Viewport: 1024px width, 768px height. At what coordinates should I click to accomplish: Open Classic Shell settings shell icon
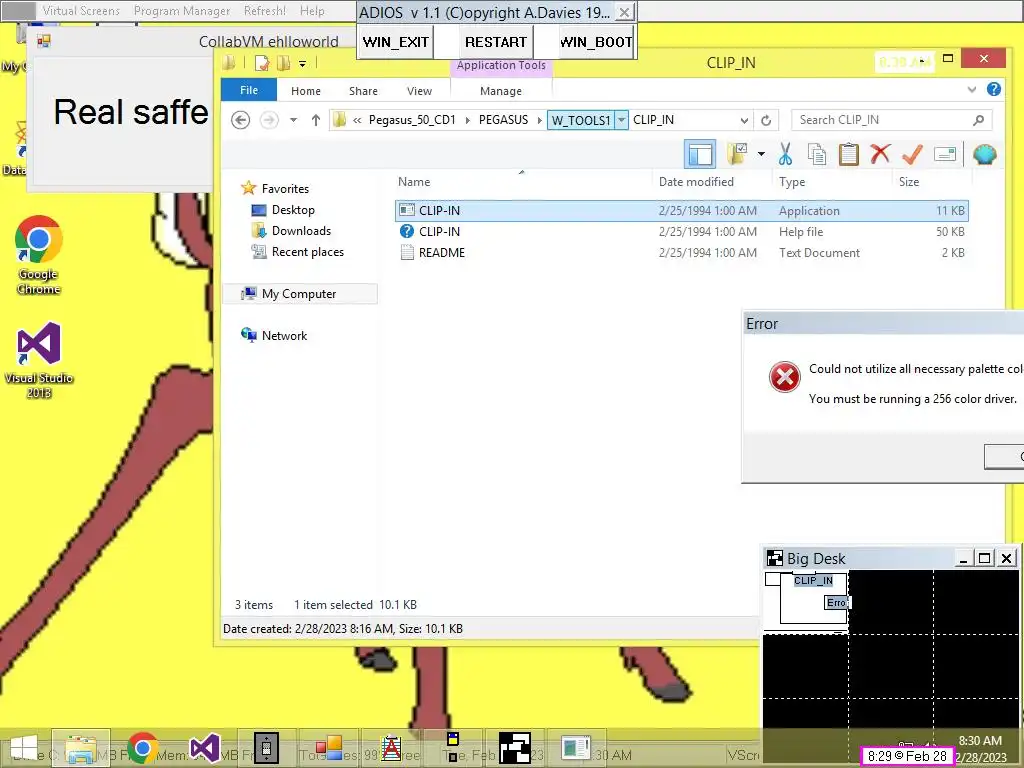[984, 155]
